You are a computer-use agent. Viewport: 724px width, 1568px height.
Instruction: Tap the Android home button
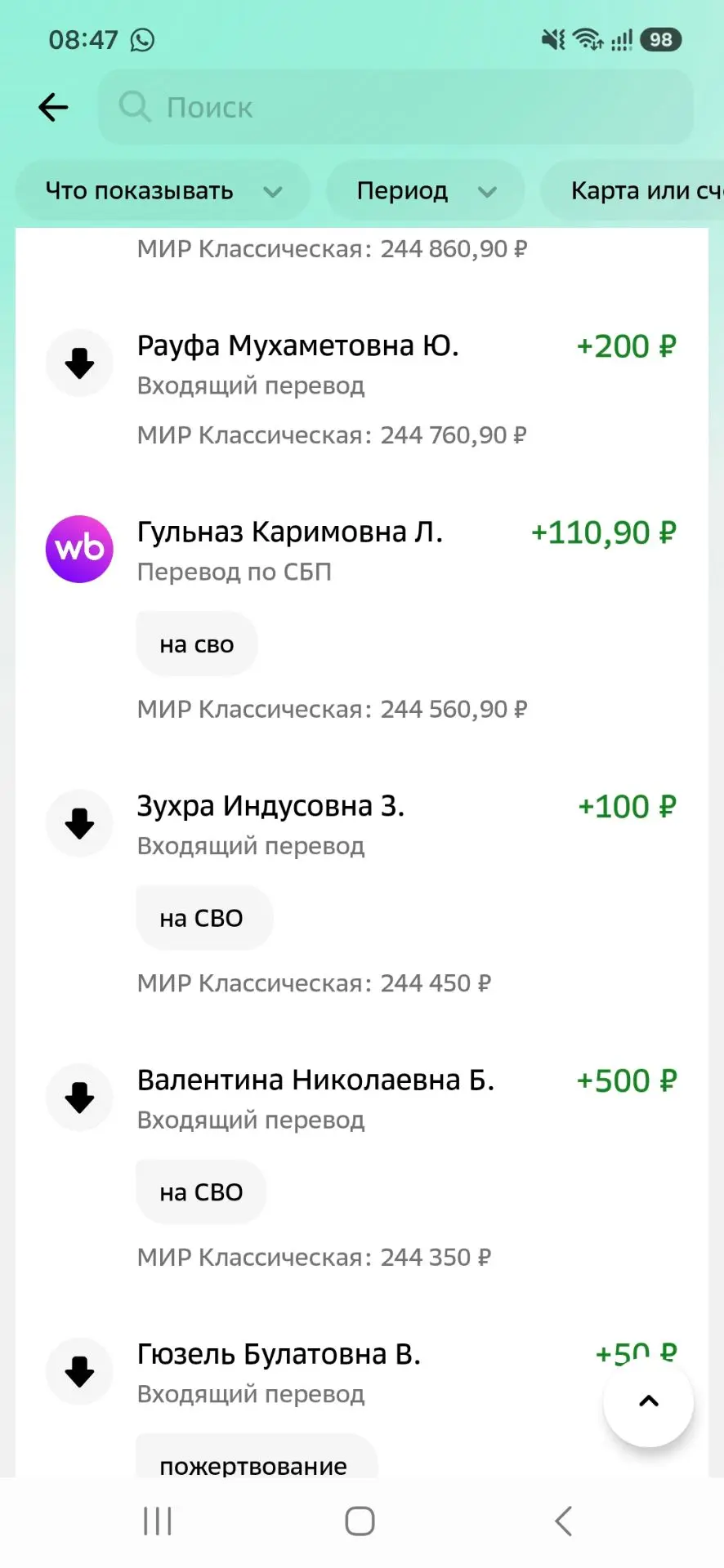coord(360,1521)
